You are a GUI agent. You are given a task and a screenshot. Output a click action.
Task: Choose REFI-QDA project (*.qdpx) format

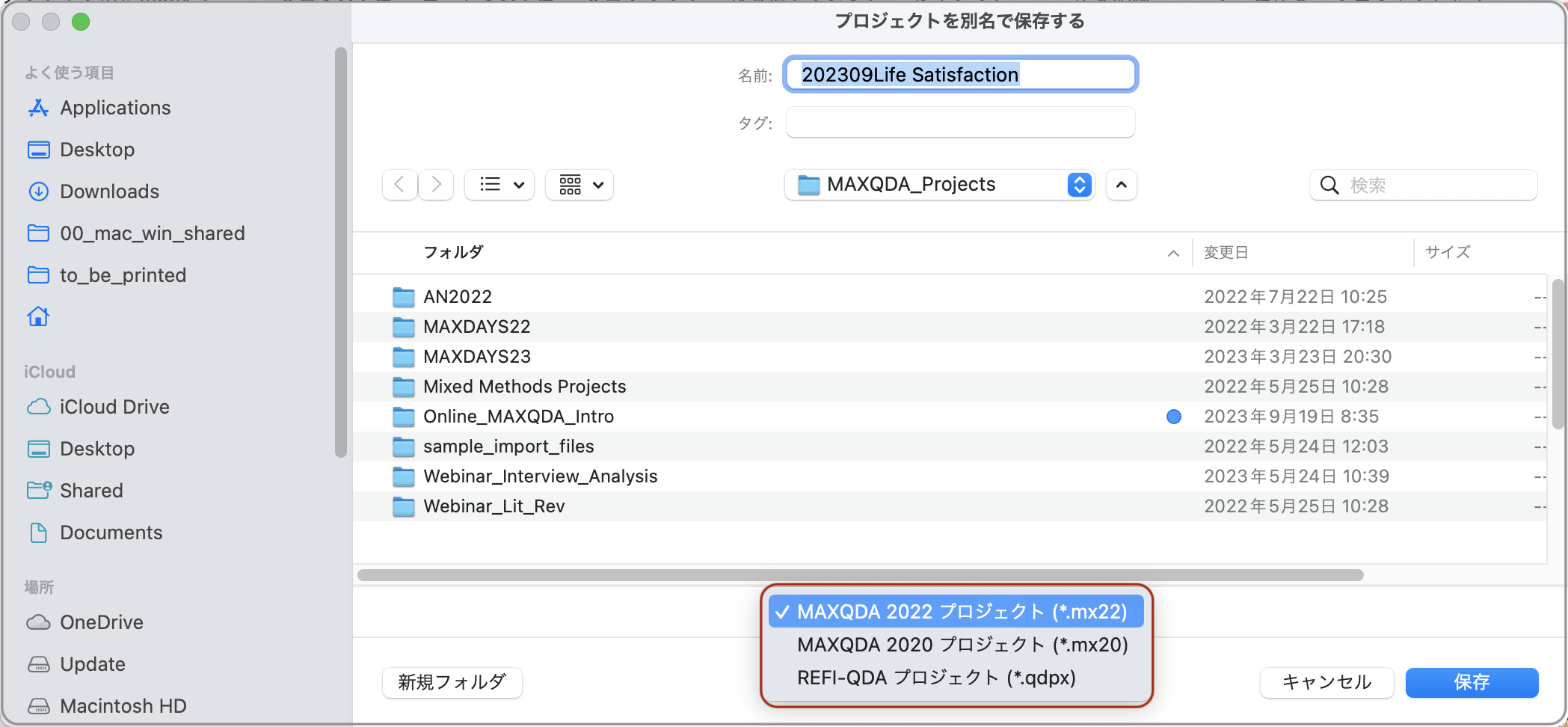coord(936,678)
